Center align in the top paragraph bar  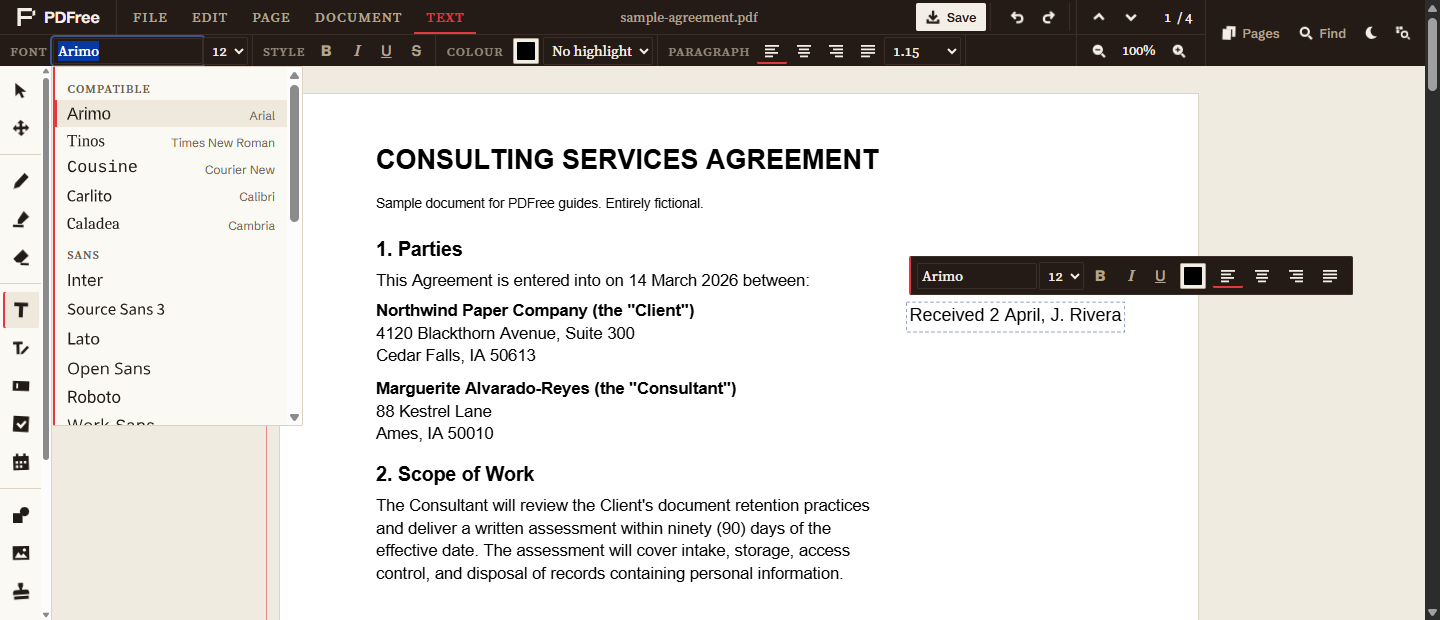click(x=804, y=51)
